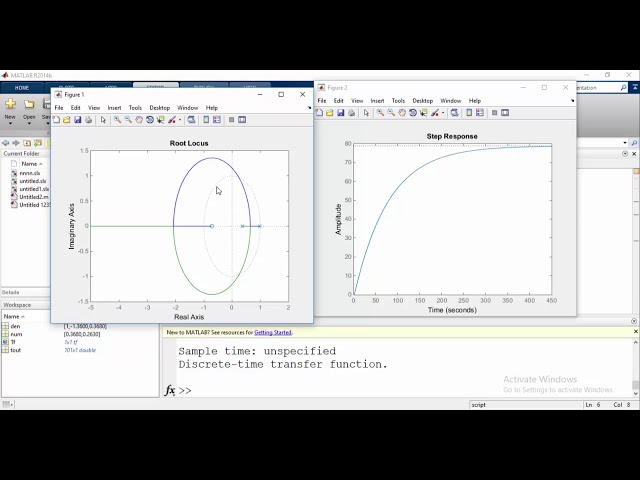640x480 pixels.
Task: Open Brush color dropdown arrow in Figure 1
Action: tap(180, 120)
